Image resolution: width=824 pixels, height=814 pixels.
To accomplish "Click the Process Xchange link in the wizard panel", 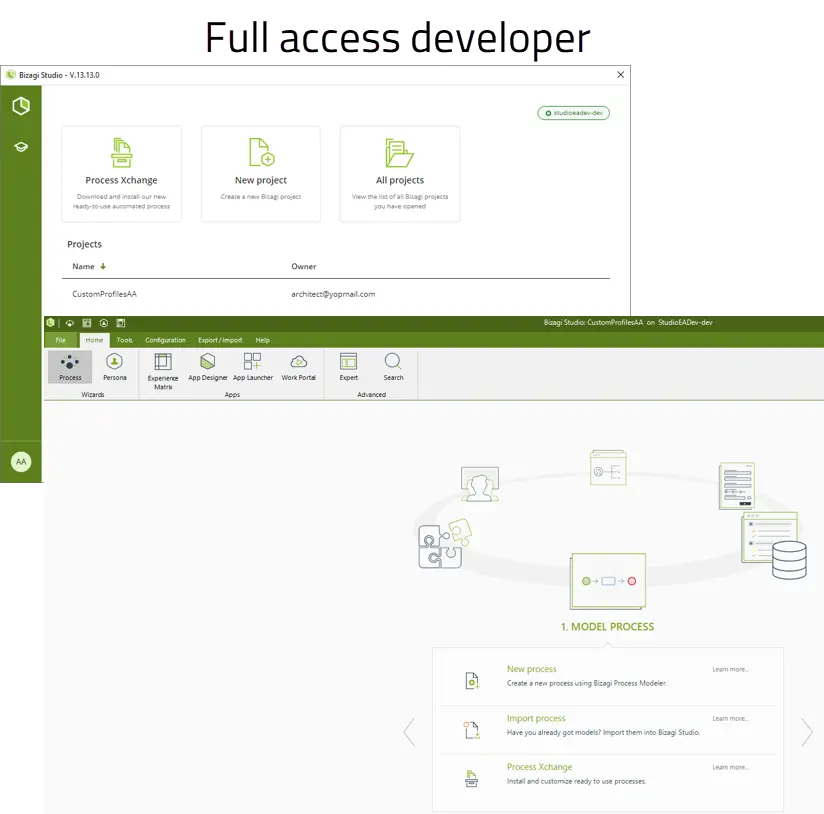I will pyautogui.click(x=539, y=767).
